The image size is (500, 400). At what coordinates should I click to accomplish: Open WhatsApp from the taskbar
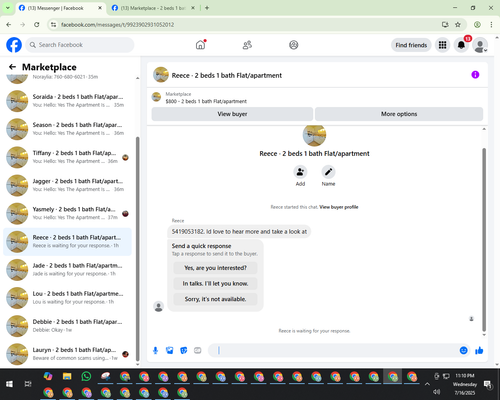pyautogui.click(x=86, y=377)
